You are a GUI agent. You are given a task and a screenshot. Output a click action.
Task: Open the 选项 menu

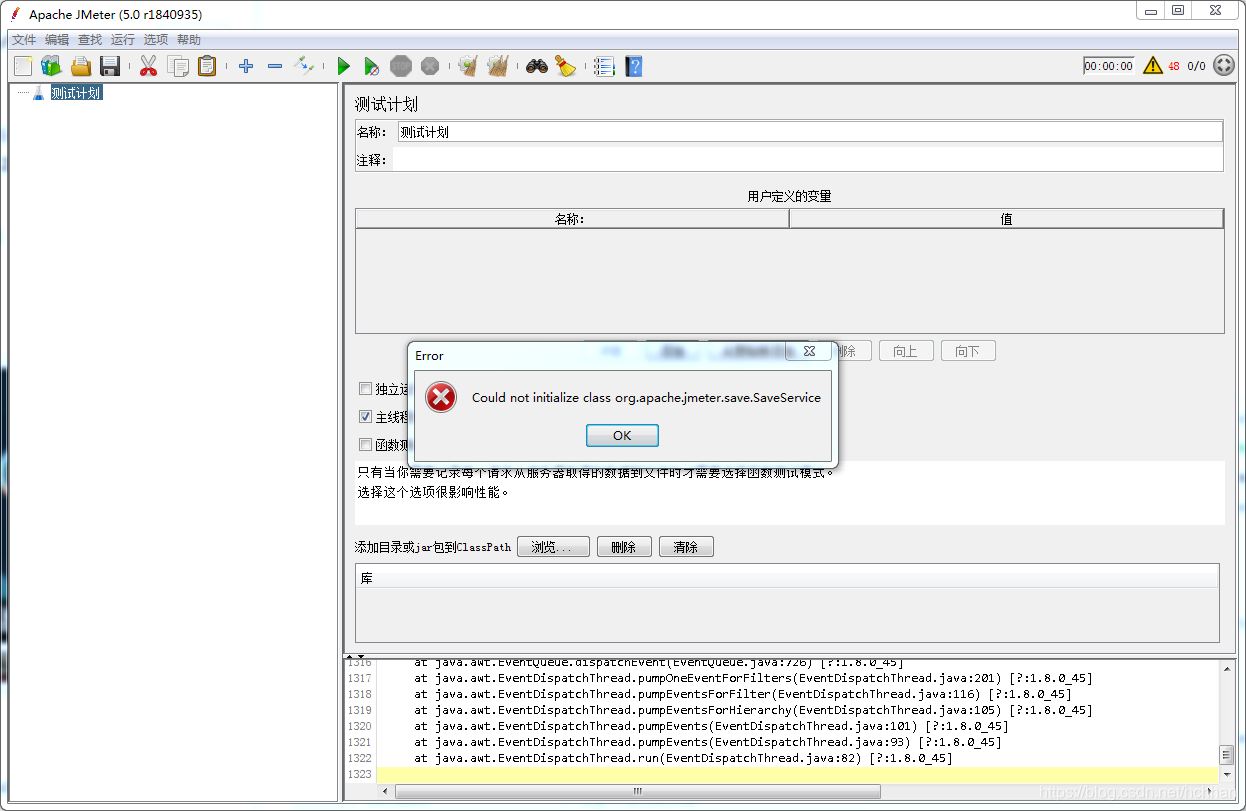[156, 40]
